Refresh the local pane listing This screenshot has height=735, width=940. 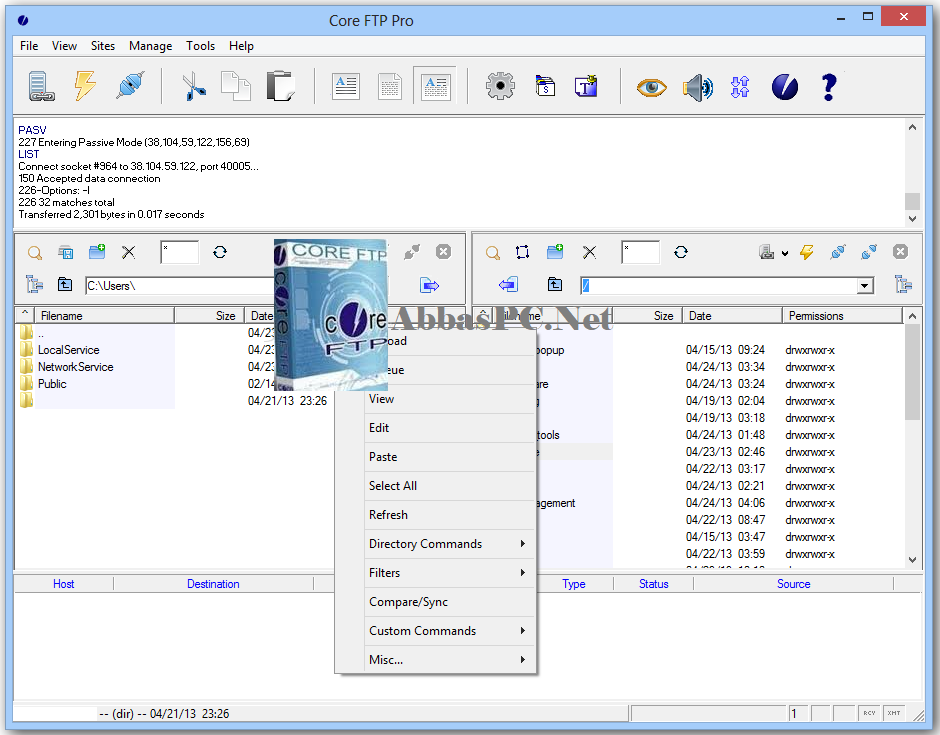pos(220,252)
